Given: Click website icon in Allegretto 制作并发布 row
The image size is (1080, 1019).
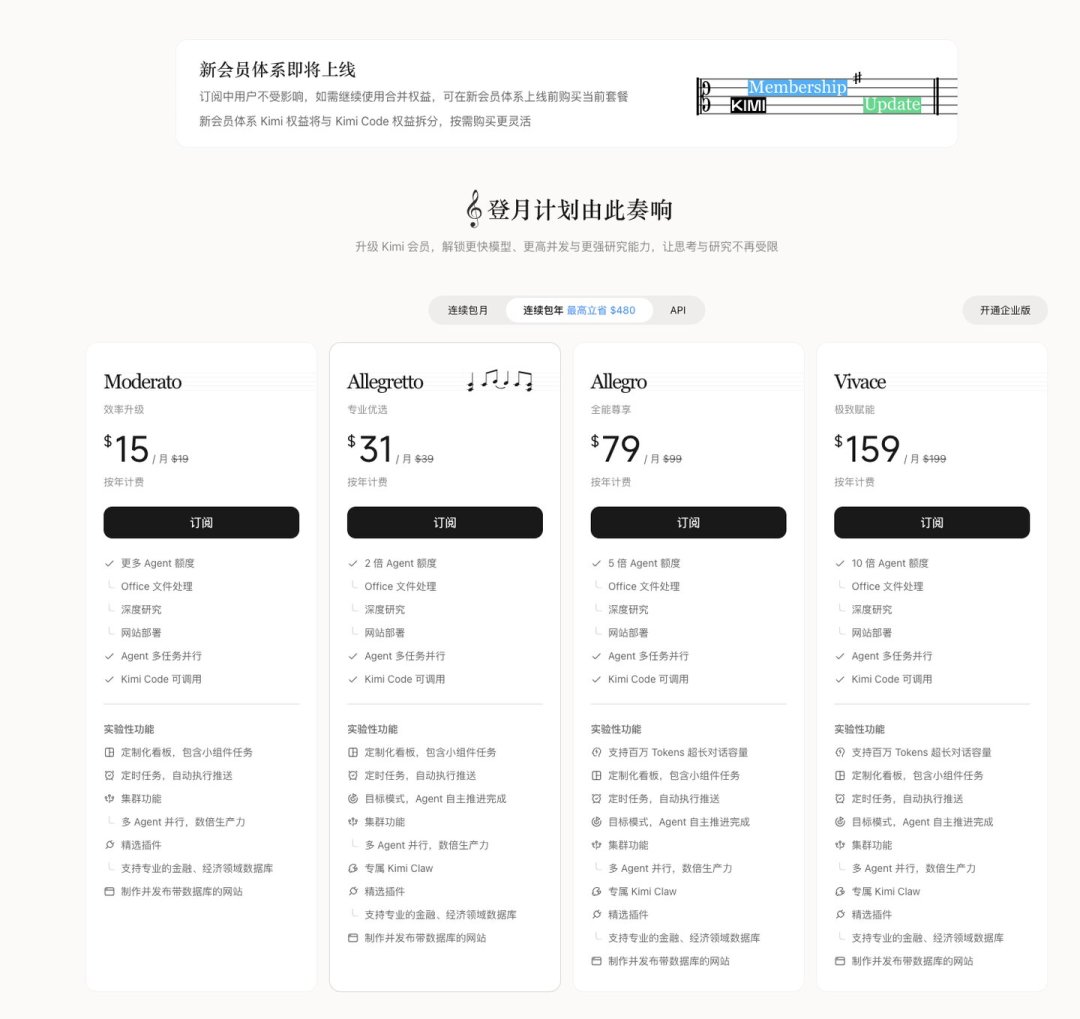Looking at the screenshot, I should pos(353,938).
